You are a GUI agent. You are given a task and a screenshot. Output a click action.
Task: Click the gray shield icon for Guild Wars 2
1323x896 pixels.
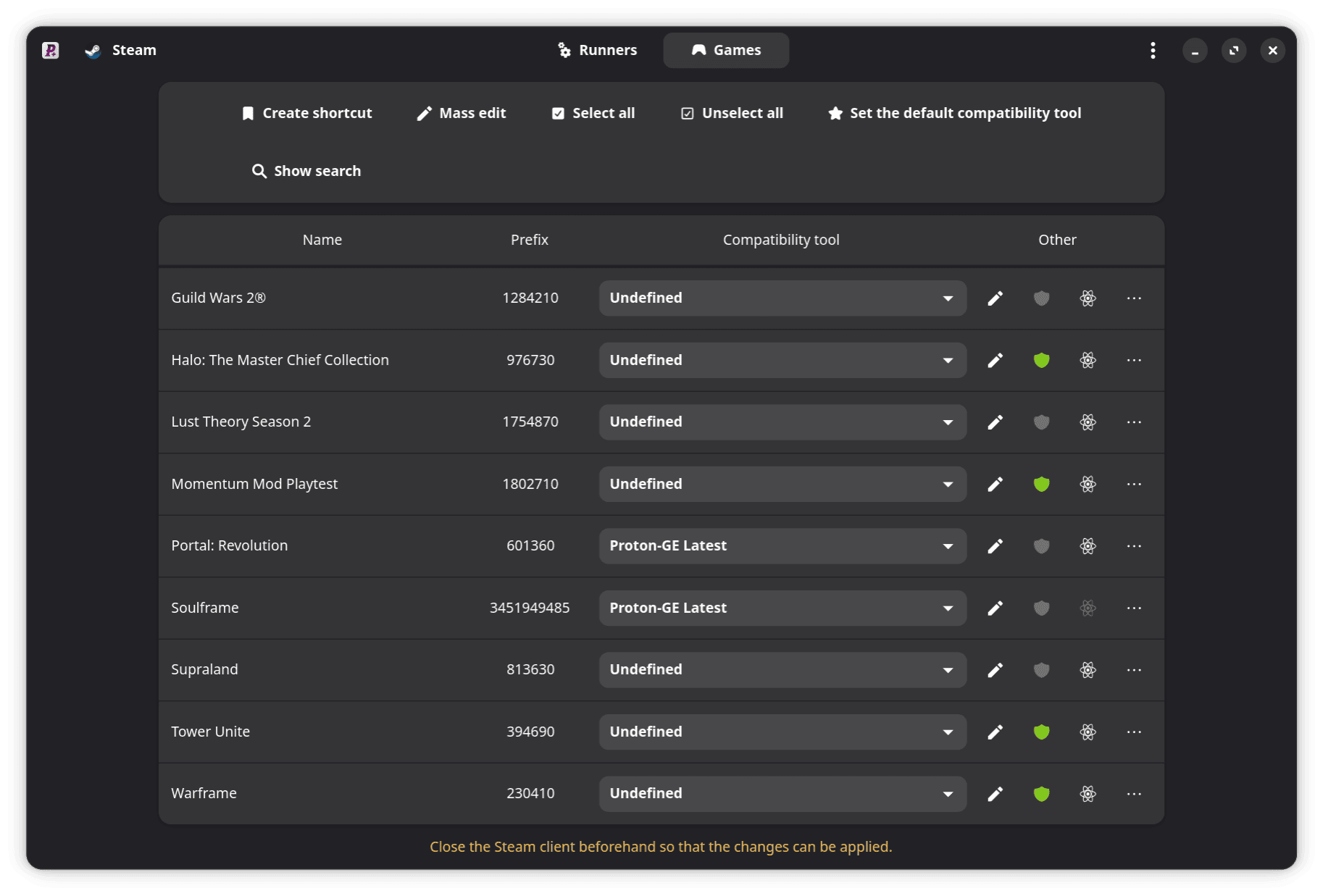(x=1041, y=298)
